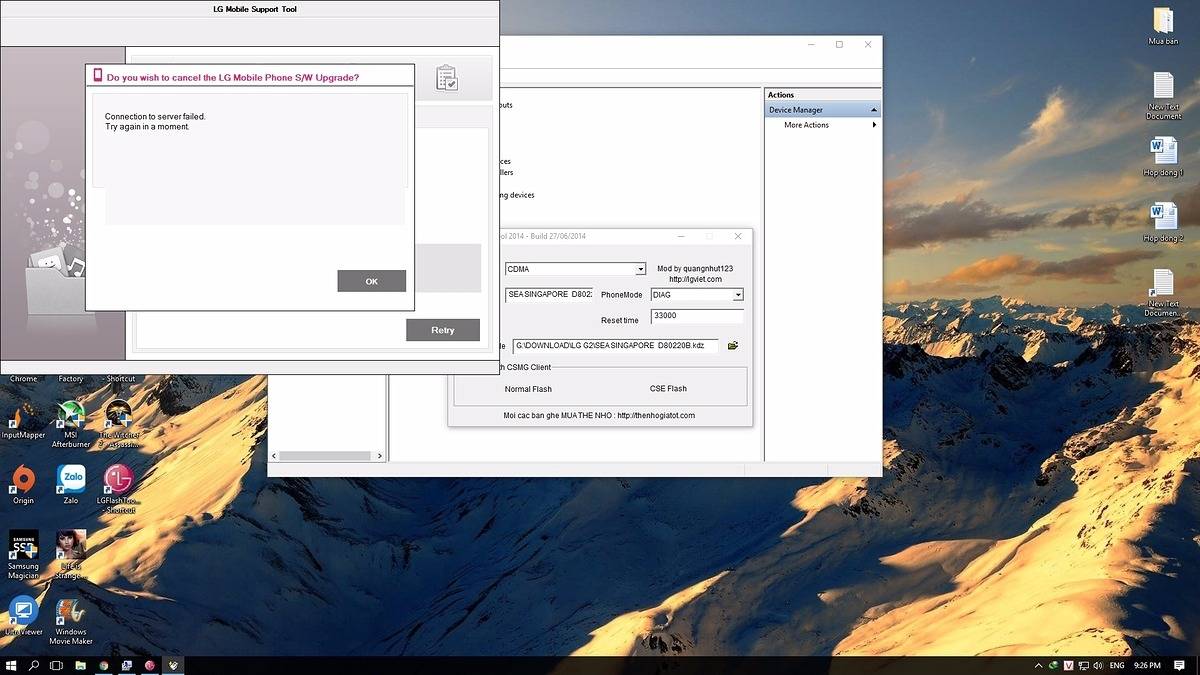Open File Explorer from the taskbar

pos(80,665)
